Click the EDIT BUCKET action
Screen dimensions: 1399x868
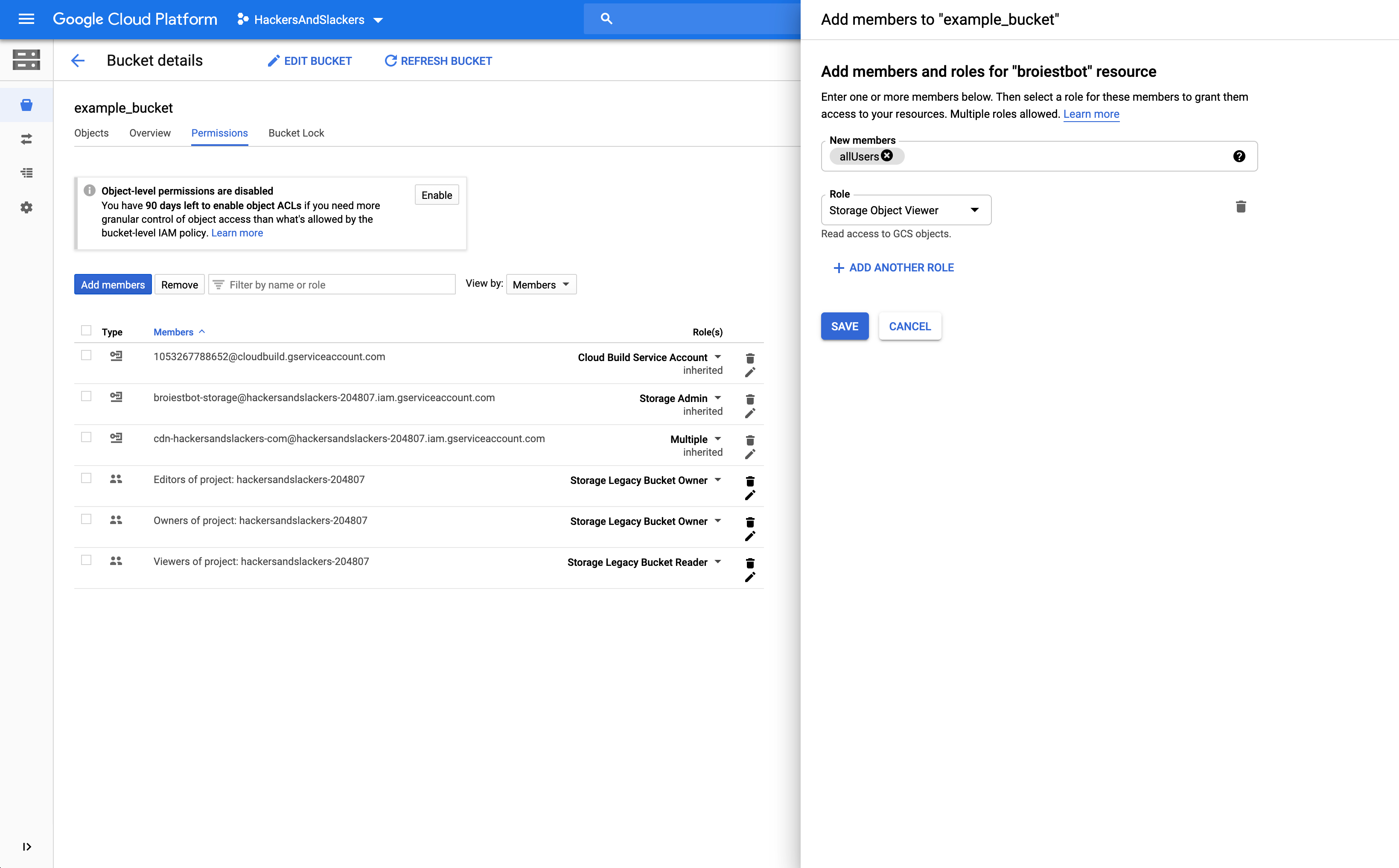pyautogui.click(x=309, y=61)
